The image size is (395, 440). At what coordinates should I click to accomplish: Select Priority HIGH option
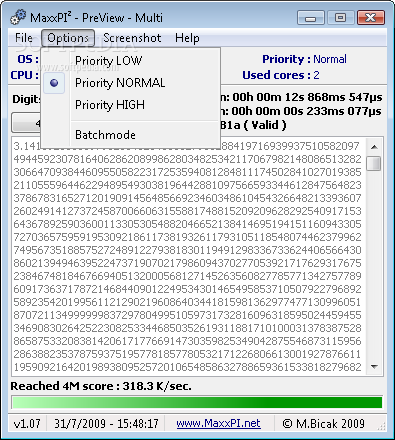(x=131, y=105)
